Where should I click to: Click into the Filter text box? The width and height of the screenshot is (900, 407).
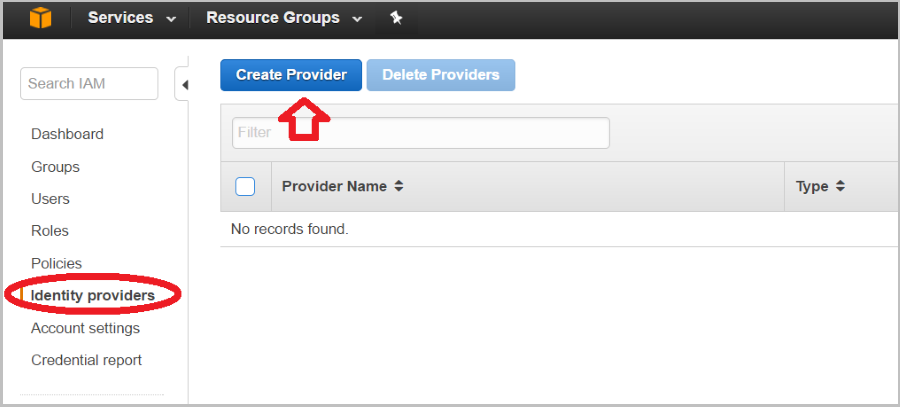[x=421, y=133]
